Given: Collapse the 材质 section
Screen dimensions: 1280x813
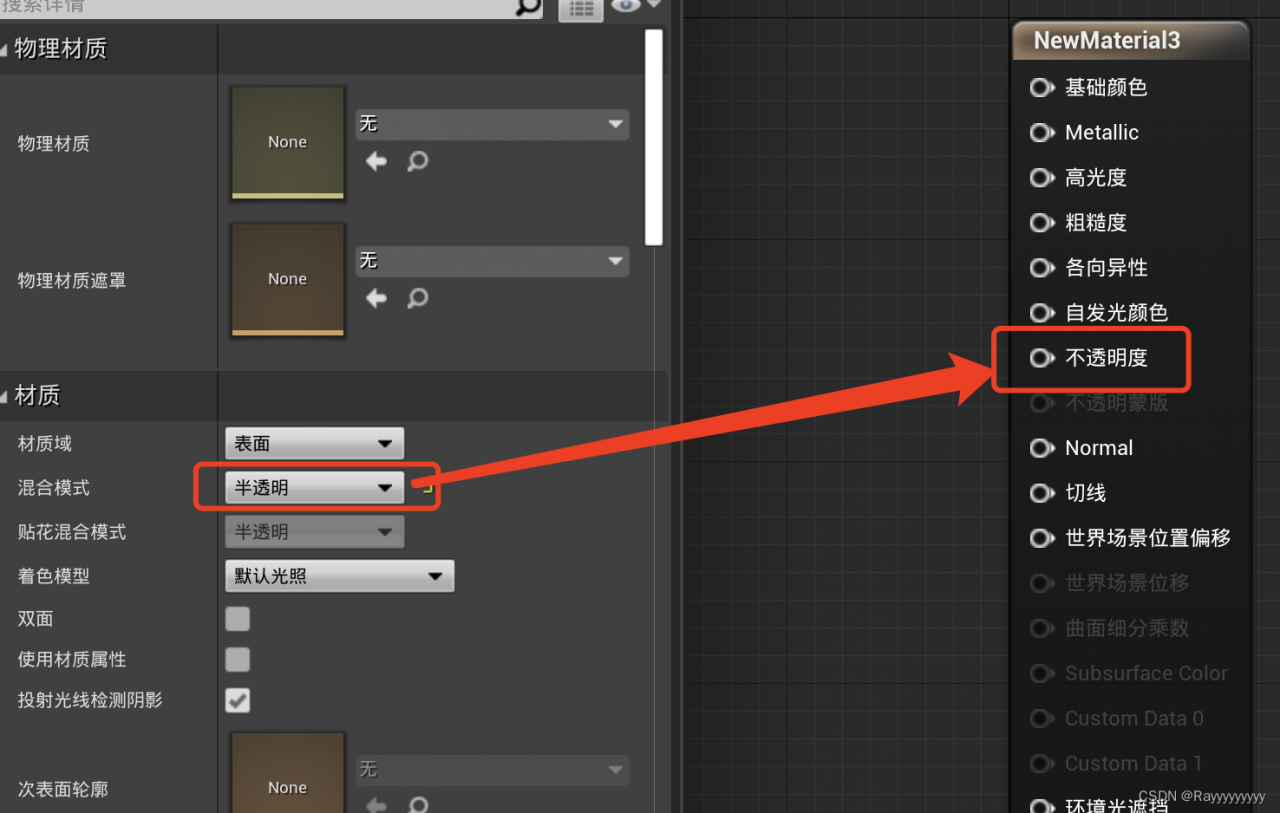Looking at the screenshot, I should point(4,396).
